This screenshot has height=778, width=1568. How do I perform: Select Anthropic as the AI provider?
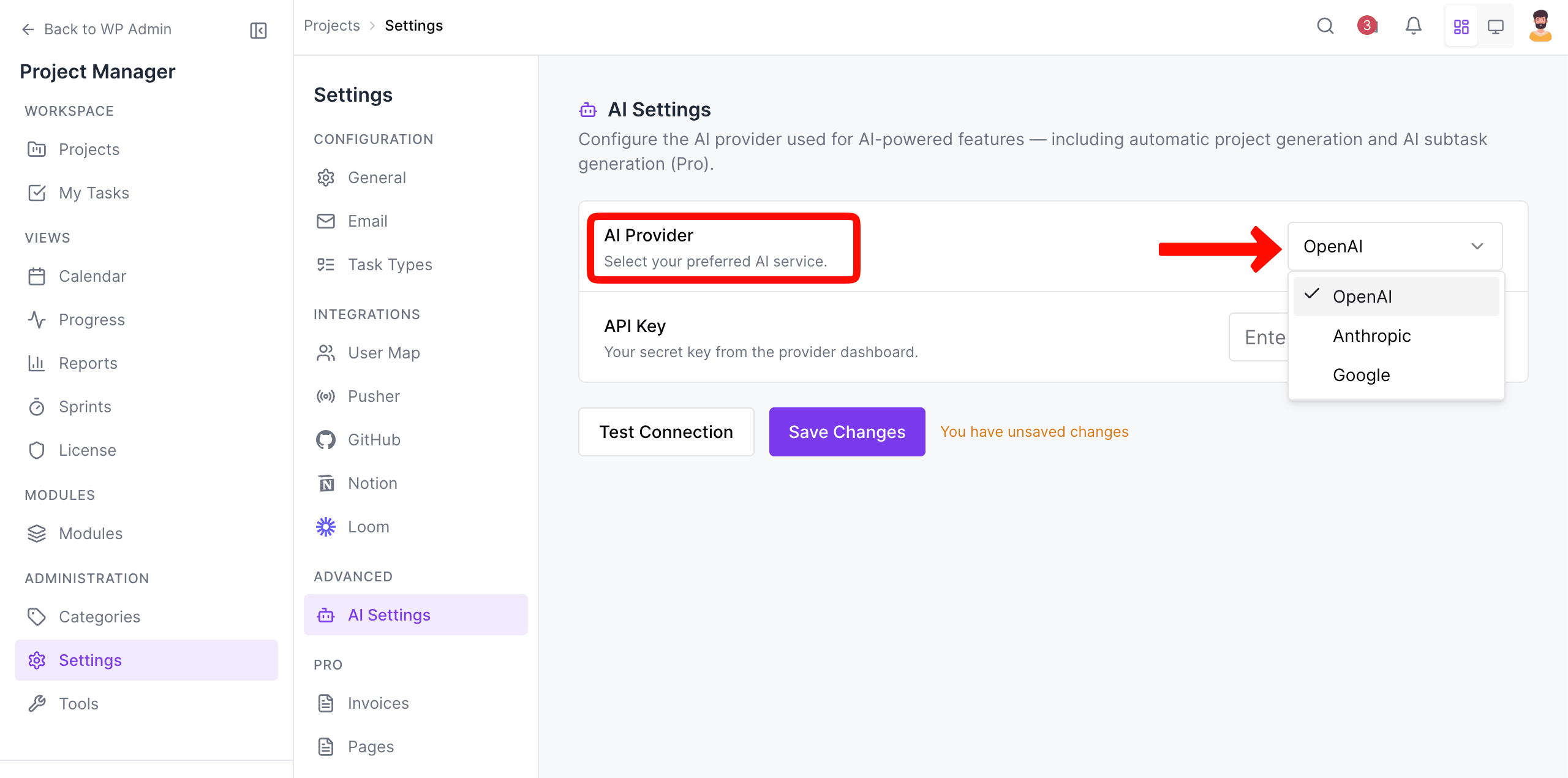point(1371,336)
